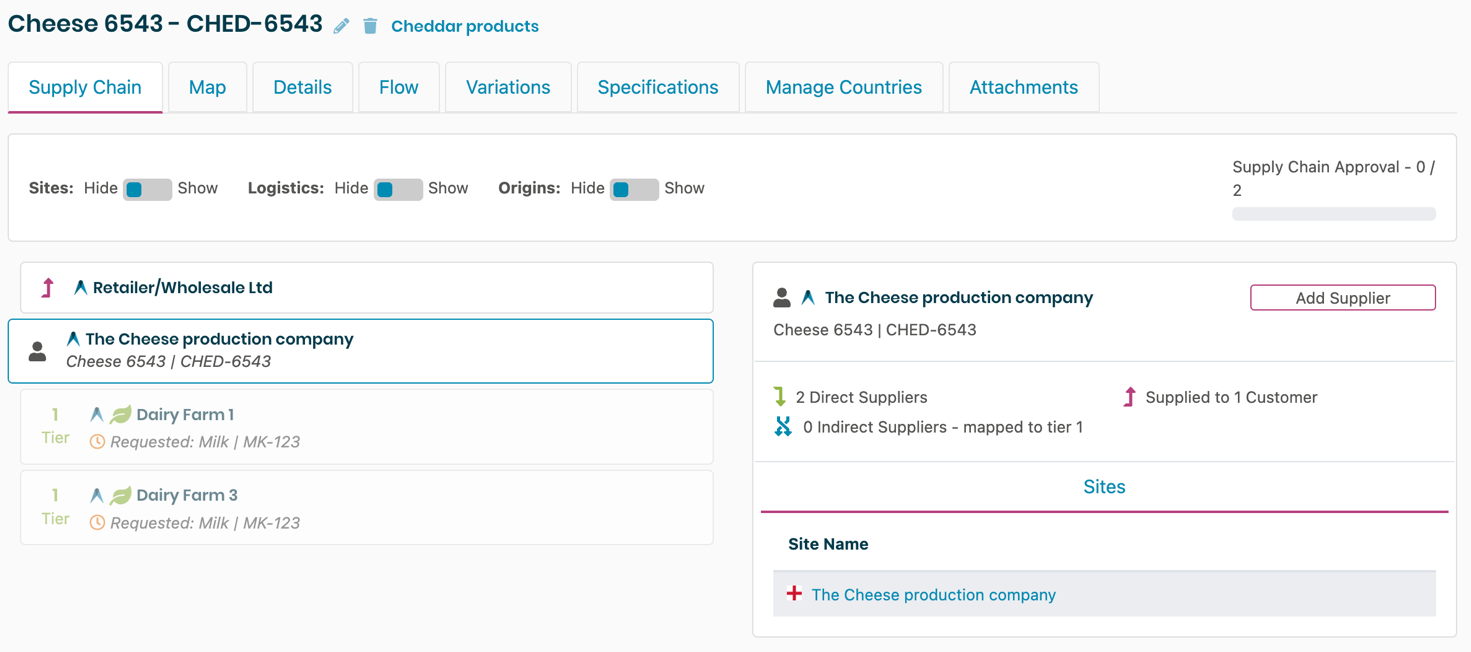Toggle the Sites hide/show switch
Screen dimensions: 1471x652
click(x=147, y=189)
